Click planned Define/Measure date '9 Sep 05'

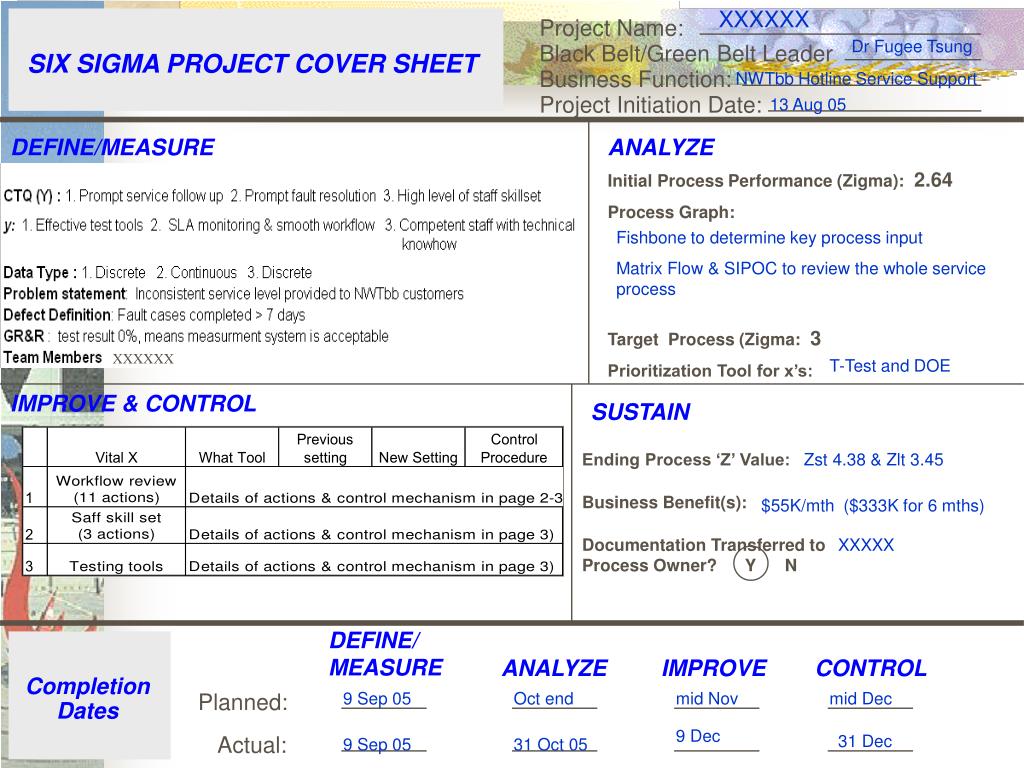(x=377, y=699)
